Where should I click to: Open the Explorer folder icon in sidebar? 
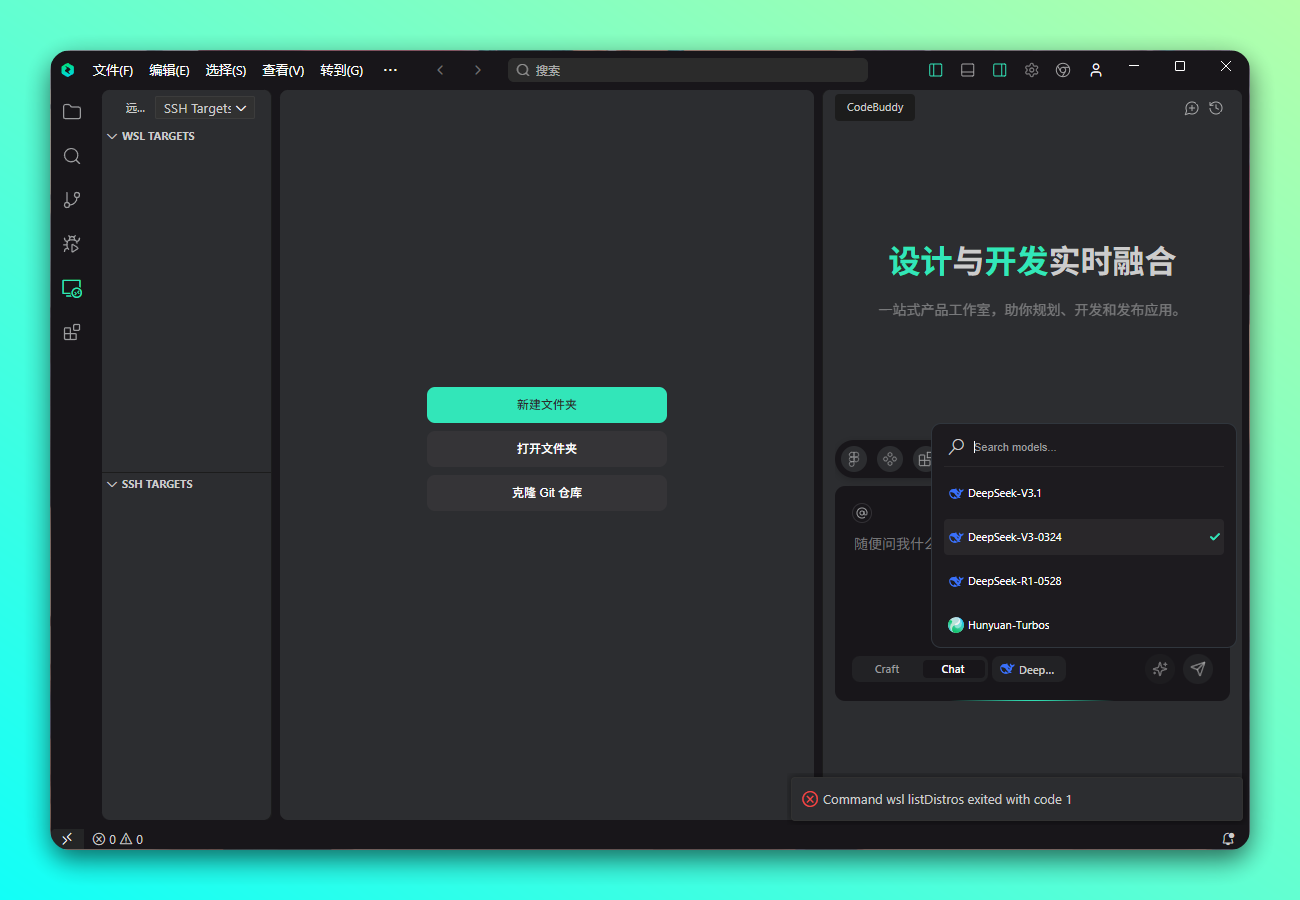tap(72, 112)
